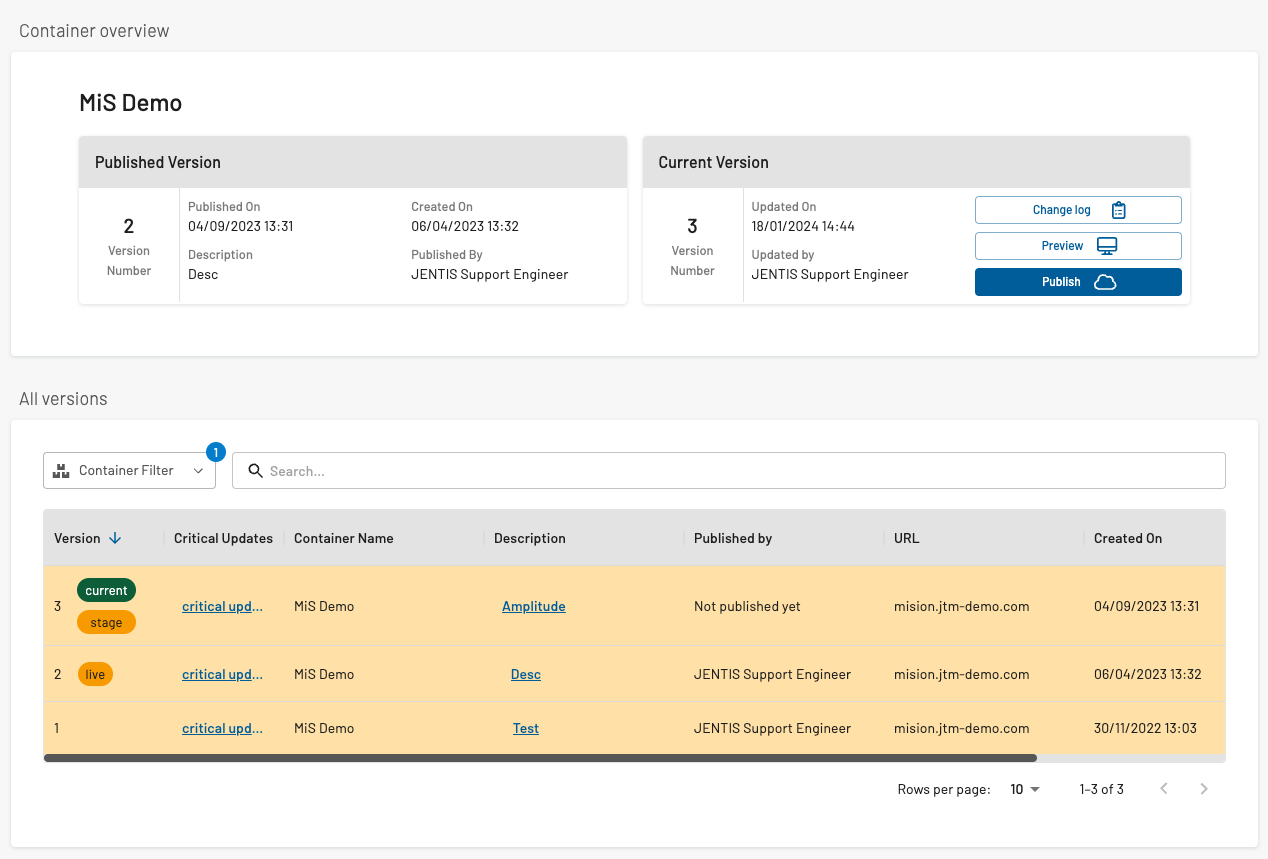Click the Version sort arrow icon

pyautogui.click(x=115, y=538)
